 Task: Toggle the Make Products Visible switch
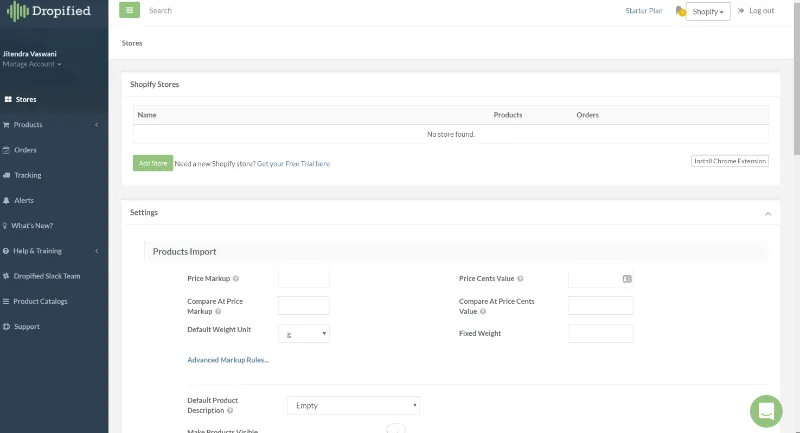tap(396, 429)
